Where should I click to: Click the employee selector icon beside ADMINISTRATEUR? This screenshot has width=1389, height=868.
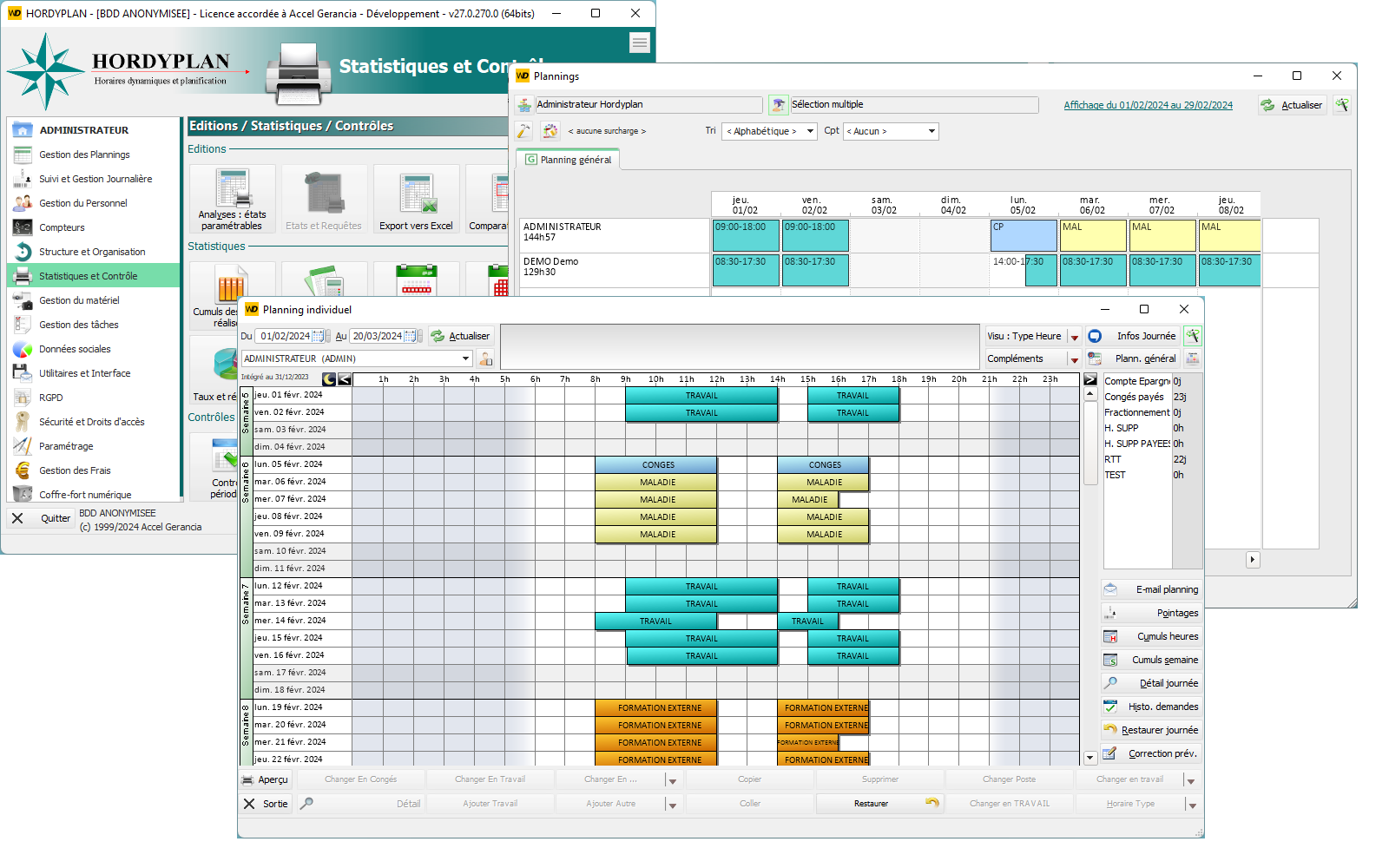[485, 358]
